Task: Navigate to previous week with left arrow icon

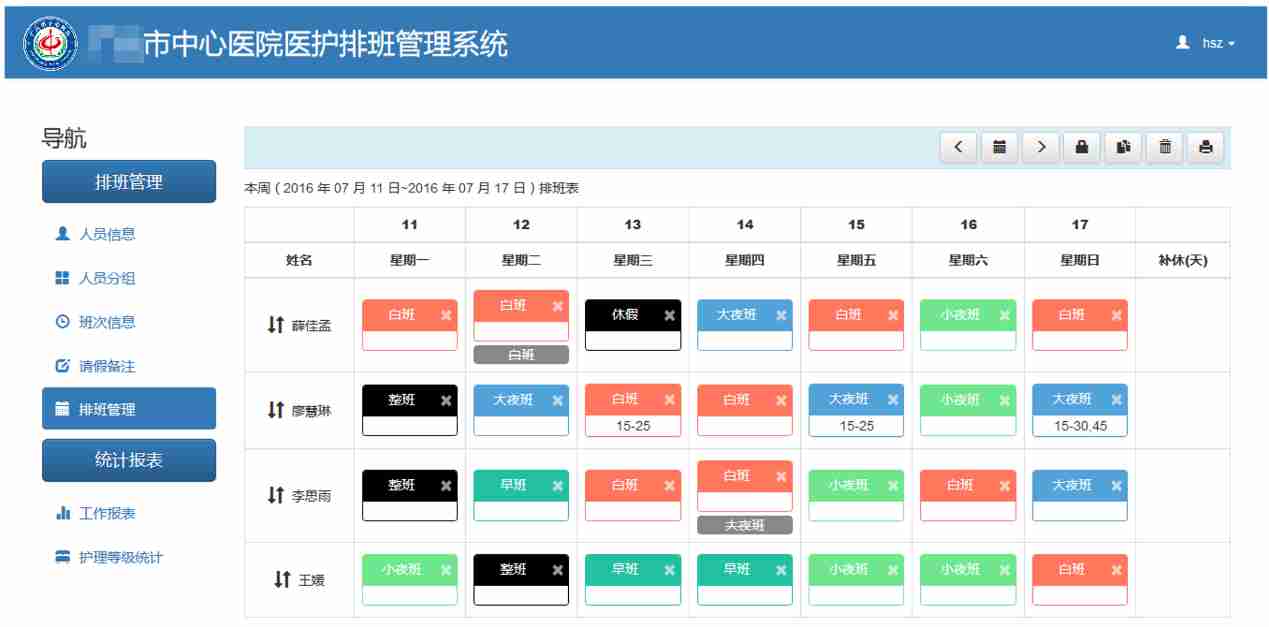Action: 958,147
